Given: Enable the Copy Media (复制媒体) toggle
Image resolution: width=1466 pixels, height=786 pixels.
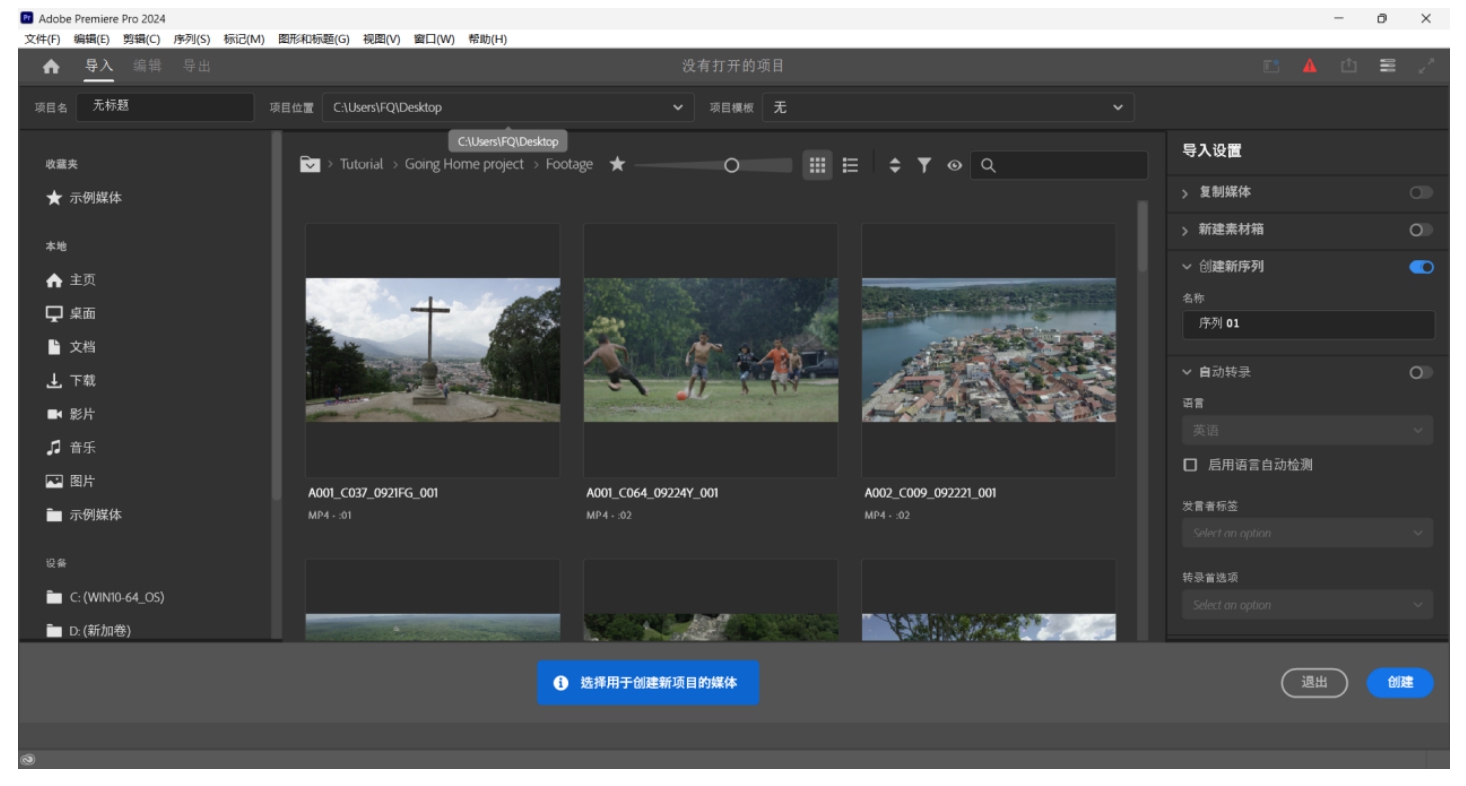Looking at the screenshot, I should pyautogui.click(x=1421, y=193).
